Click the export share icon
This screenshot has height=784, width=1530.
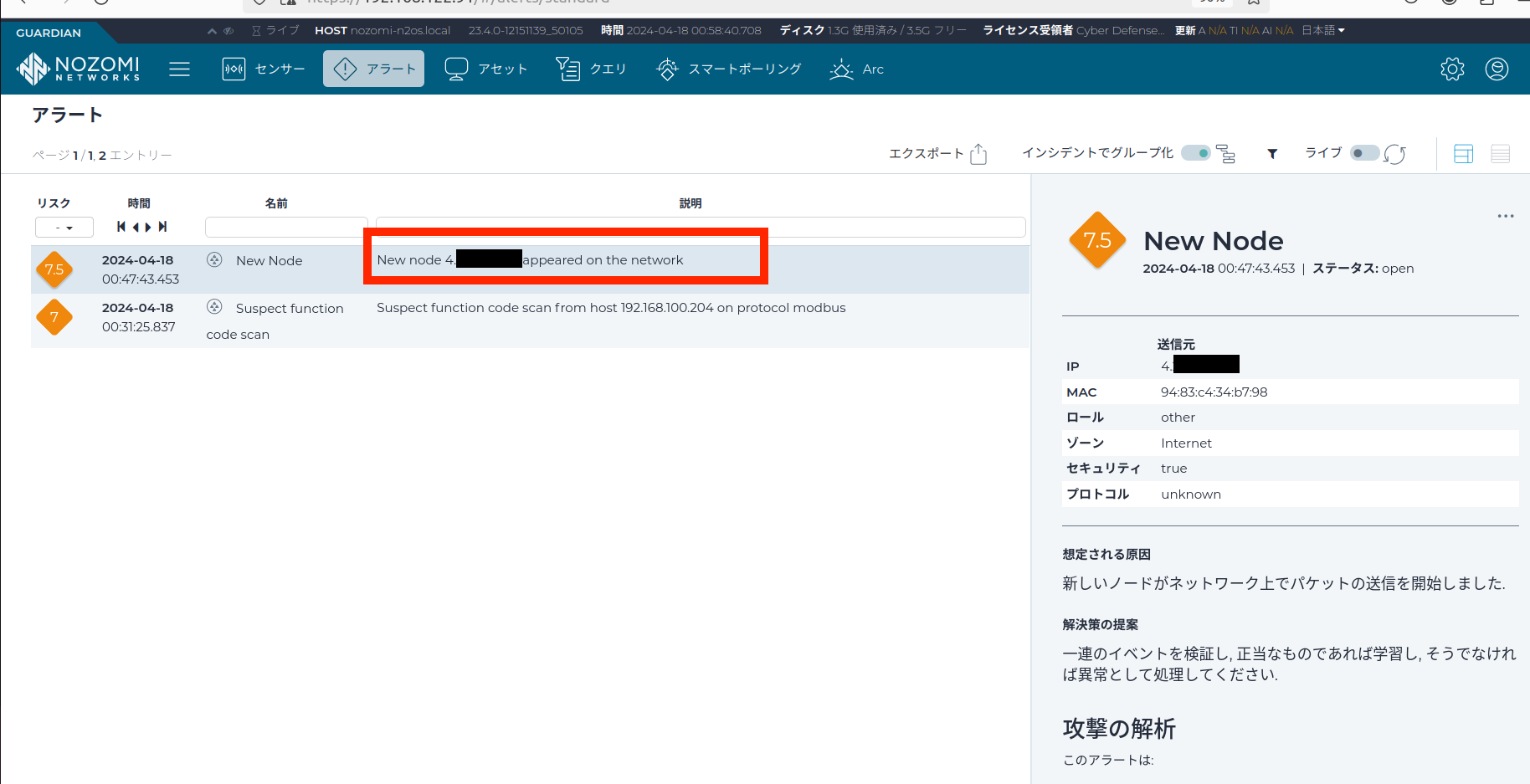point(978,154)
